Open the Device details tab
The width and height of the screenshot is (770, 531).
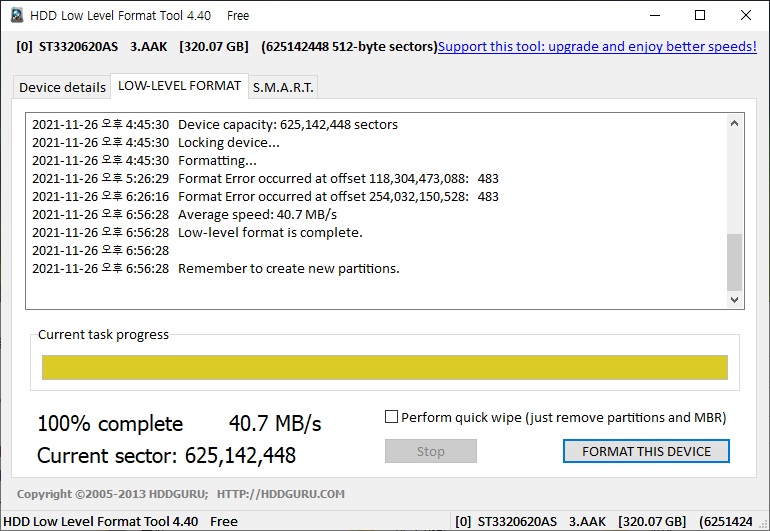[x=62, y=87]
